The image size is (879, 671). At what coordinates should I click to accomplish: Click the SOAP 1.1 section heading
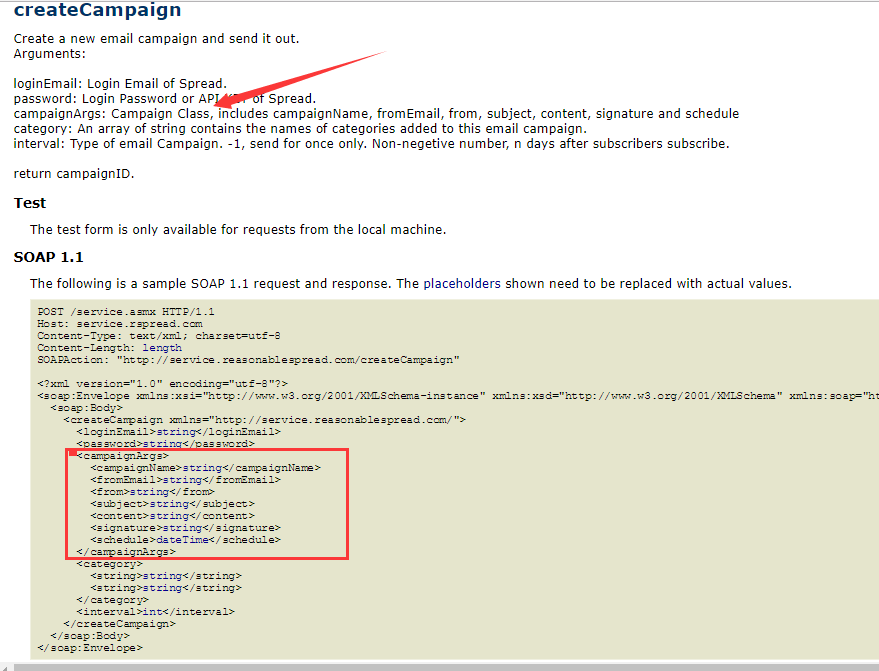49,257
